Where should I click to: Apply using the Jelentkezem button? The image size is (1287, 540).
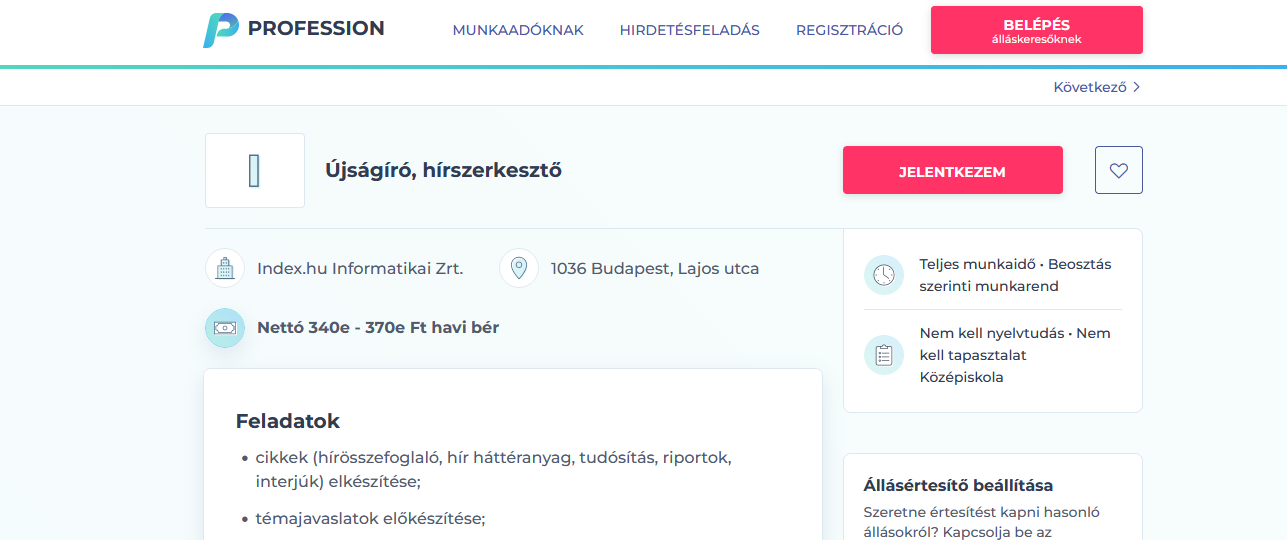click(x=952, y=171)
